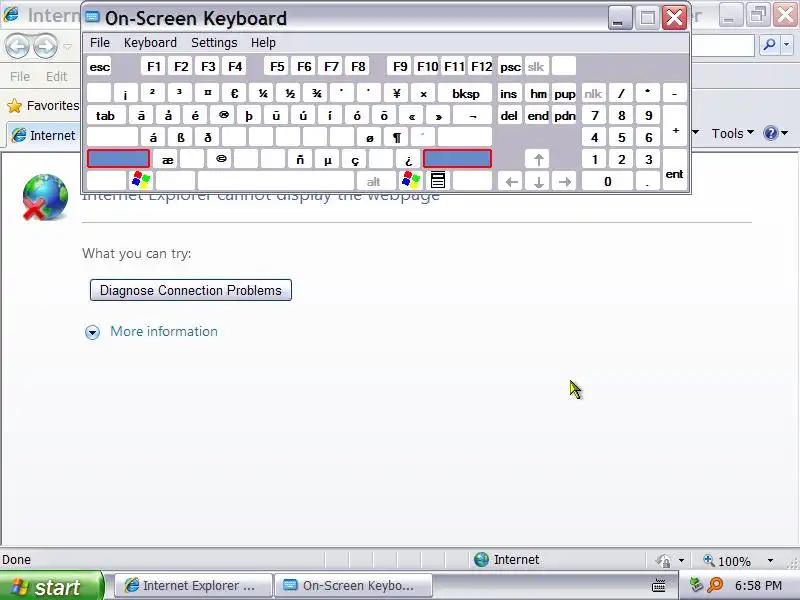Click the paragraph mark key
This screenshot has width=800, height=600.
point(396,137)
